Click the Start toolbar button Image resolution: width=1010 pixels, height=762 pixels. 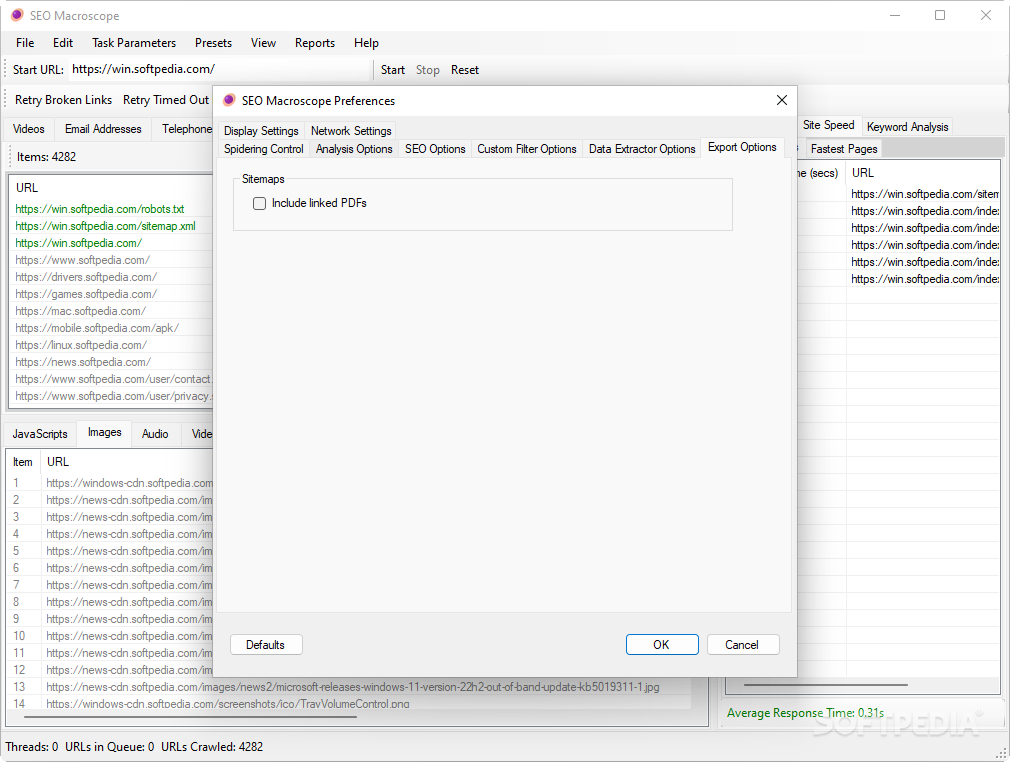pyautogui.click(x=392, y=70)
